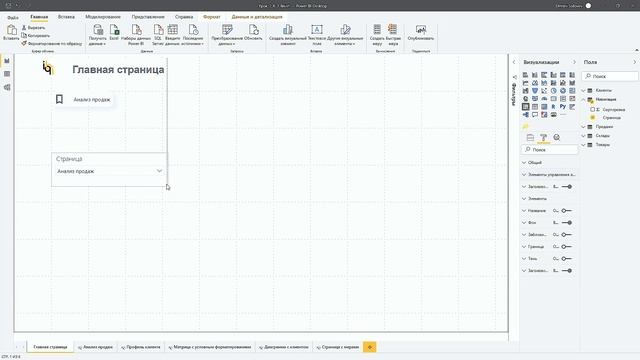Click the Получить данные button
Screen dimensions: 640x360
pos(98,35)
